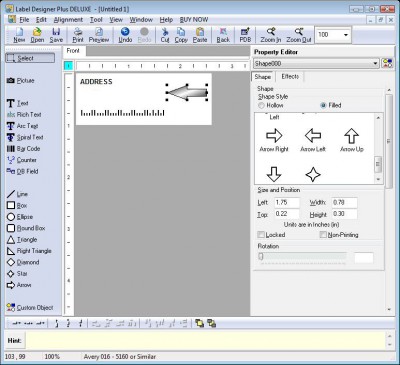Viewport: 400px width, 365px height.
Task: Send object Back using toolbar icon
Action: (x=223, y=35)
